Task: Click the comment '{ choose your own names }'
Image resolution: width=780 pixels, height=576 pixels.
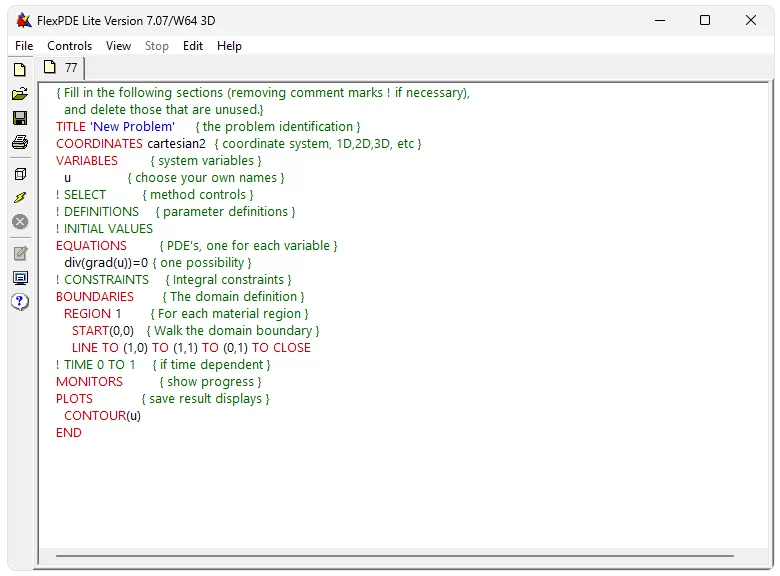Action: pyautogui.click(x=206, y=178)
